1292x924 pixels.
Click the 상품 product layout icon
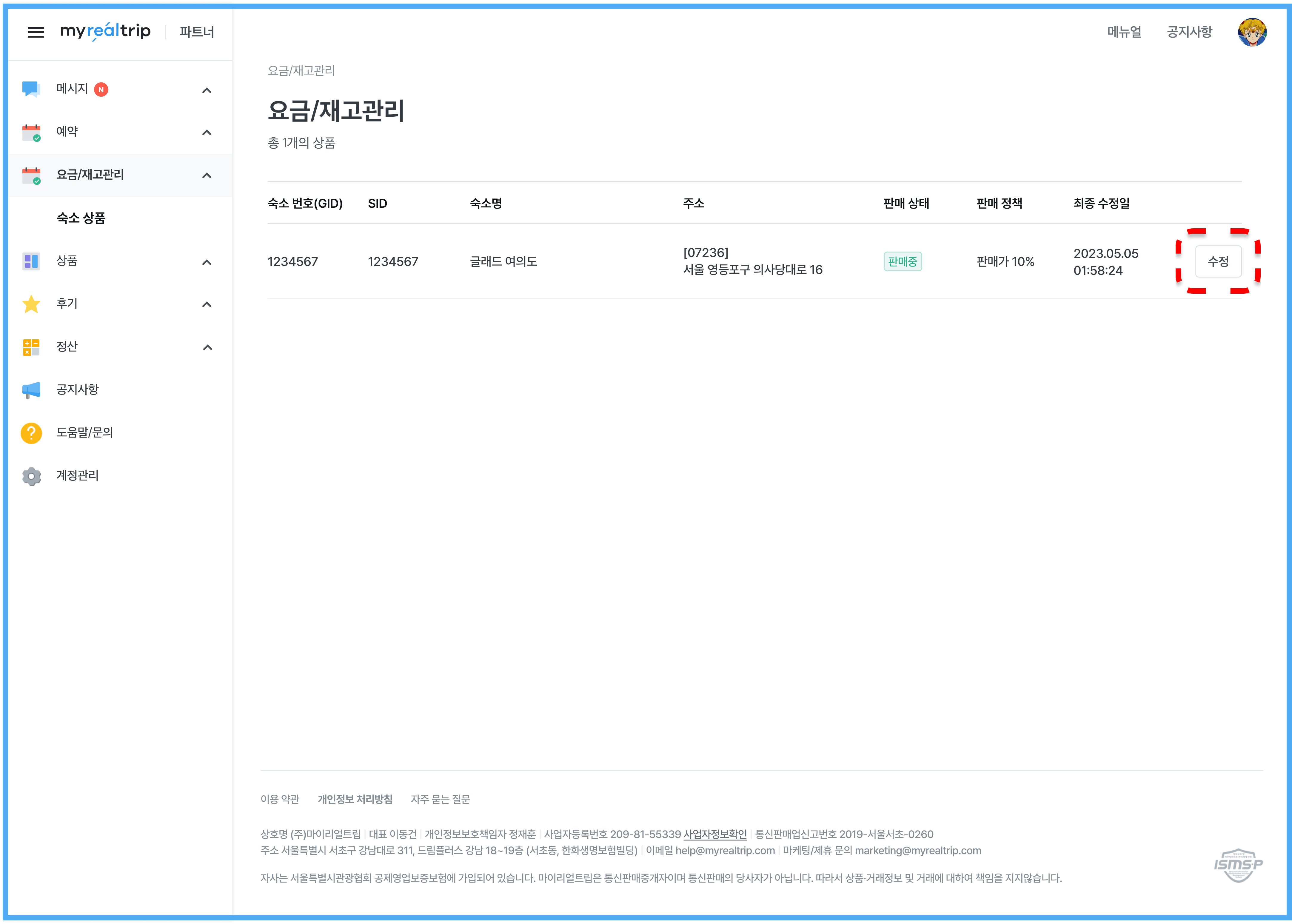tap(31, 261)
